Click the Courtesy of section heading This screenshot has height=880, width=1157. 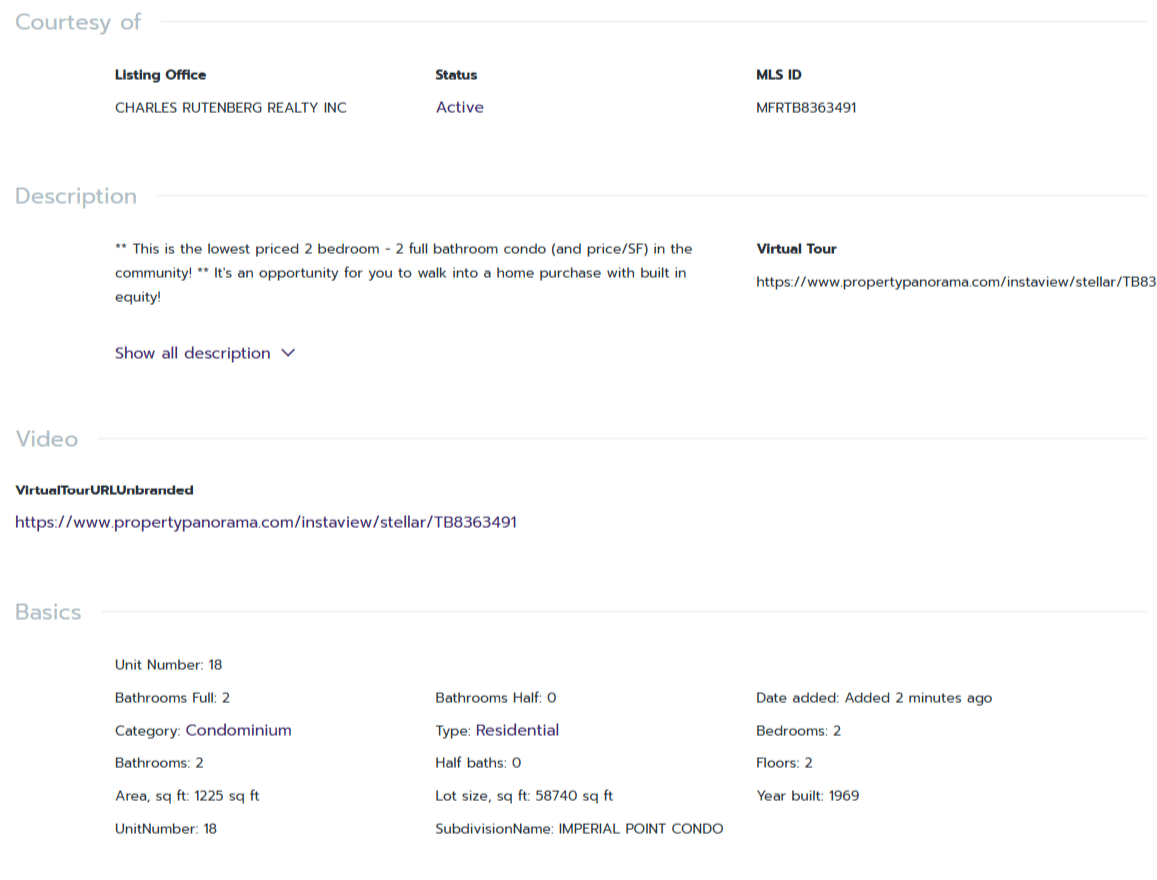click(78, 22)
